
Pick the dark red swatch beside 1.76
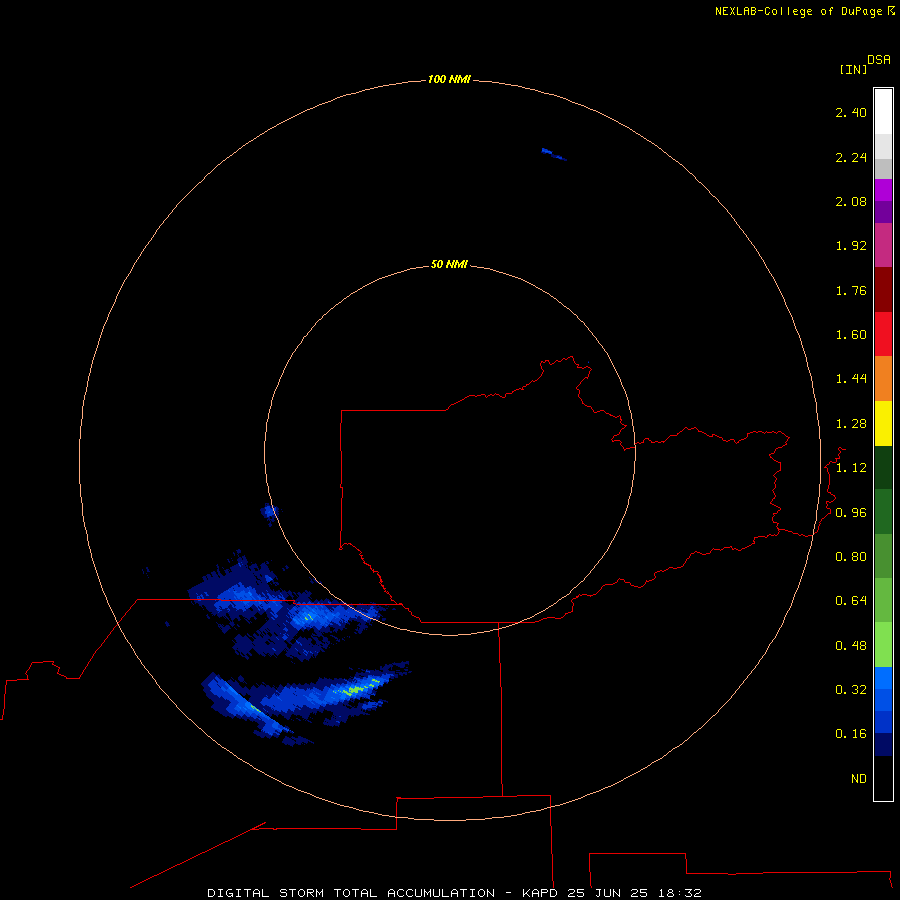[x=883, y=290]
